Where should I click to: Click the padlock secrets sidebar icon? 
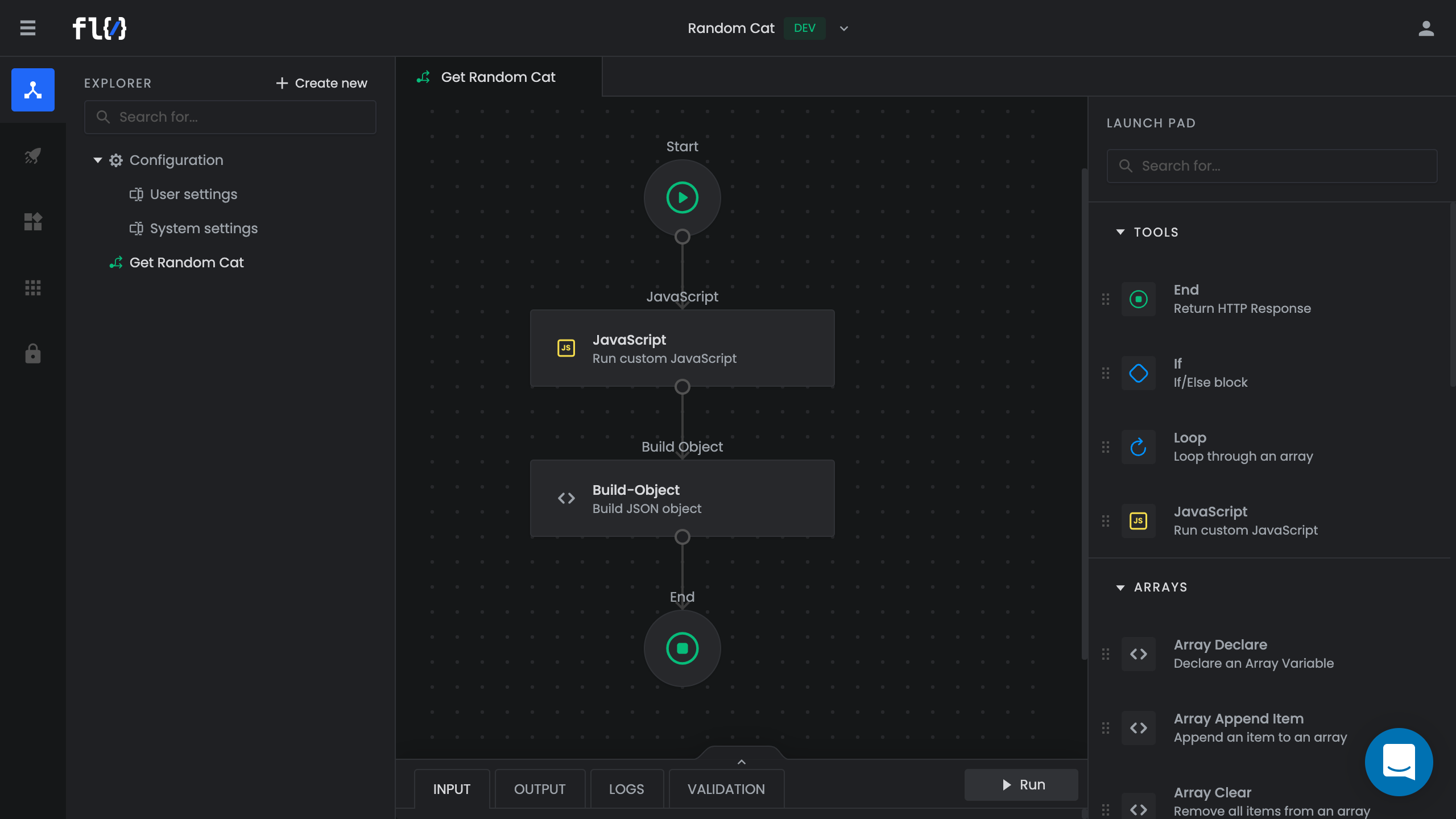tap(33, 354)
